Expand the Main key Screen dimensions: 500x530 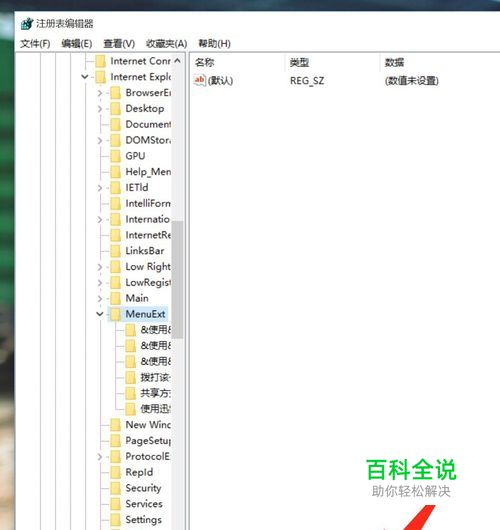tap(100, 298)
